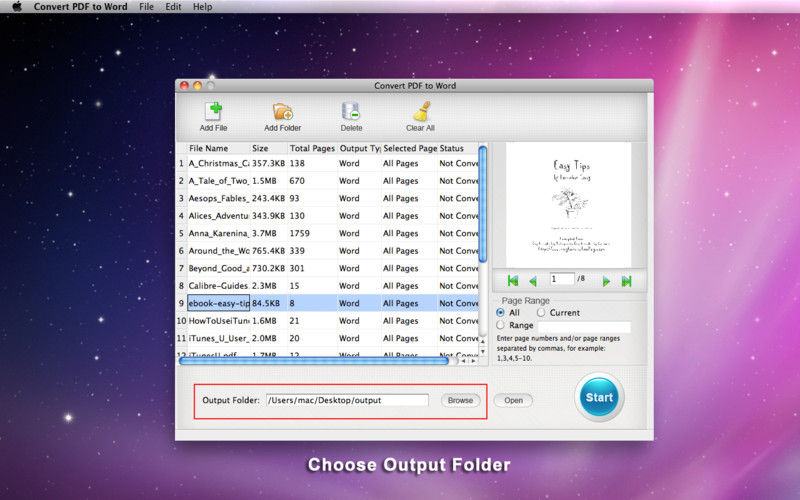The image size is (800, 500).
Task: Click the 1759 total pages cell
Action: pos(312,233)
